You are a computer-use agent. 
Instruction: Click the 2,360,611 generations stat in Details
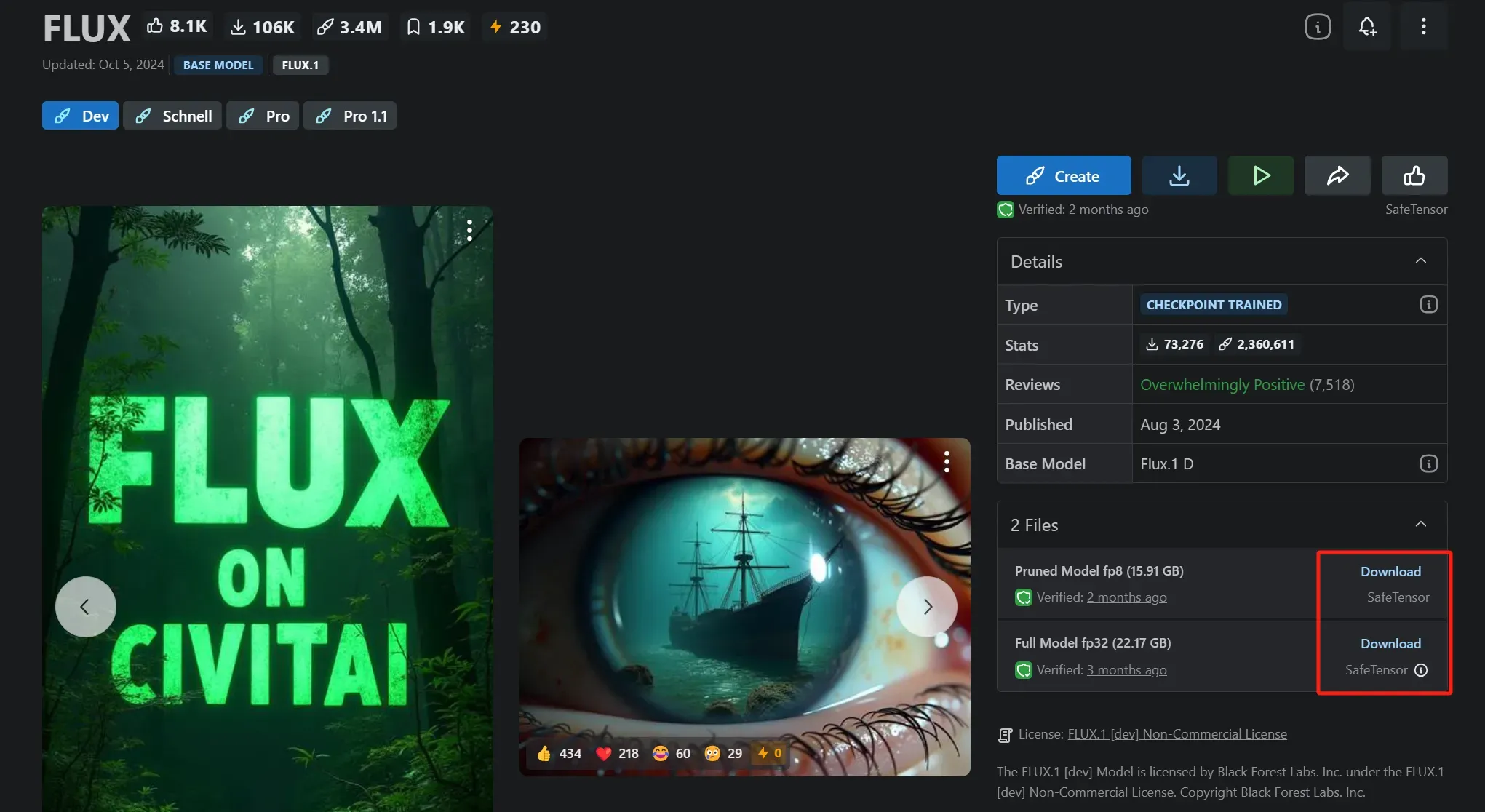click(x=1257, y=344)
